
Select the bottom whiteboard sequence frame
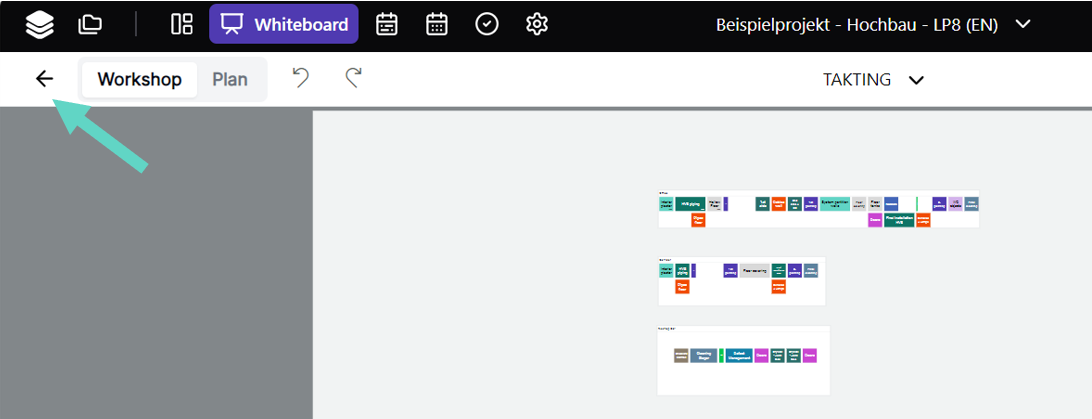point(743,360)
